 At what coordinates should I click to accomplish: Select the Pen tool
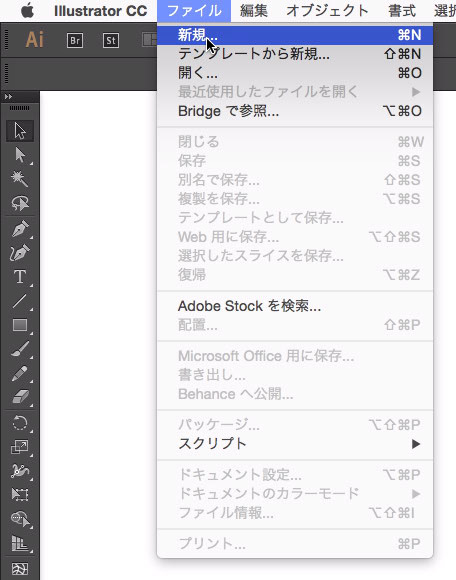(20, 229)
